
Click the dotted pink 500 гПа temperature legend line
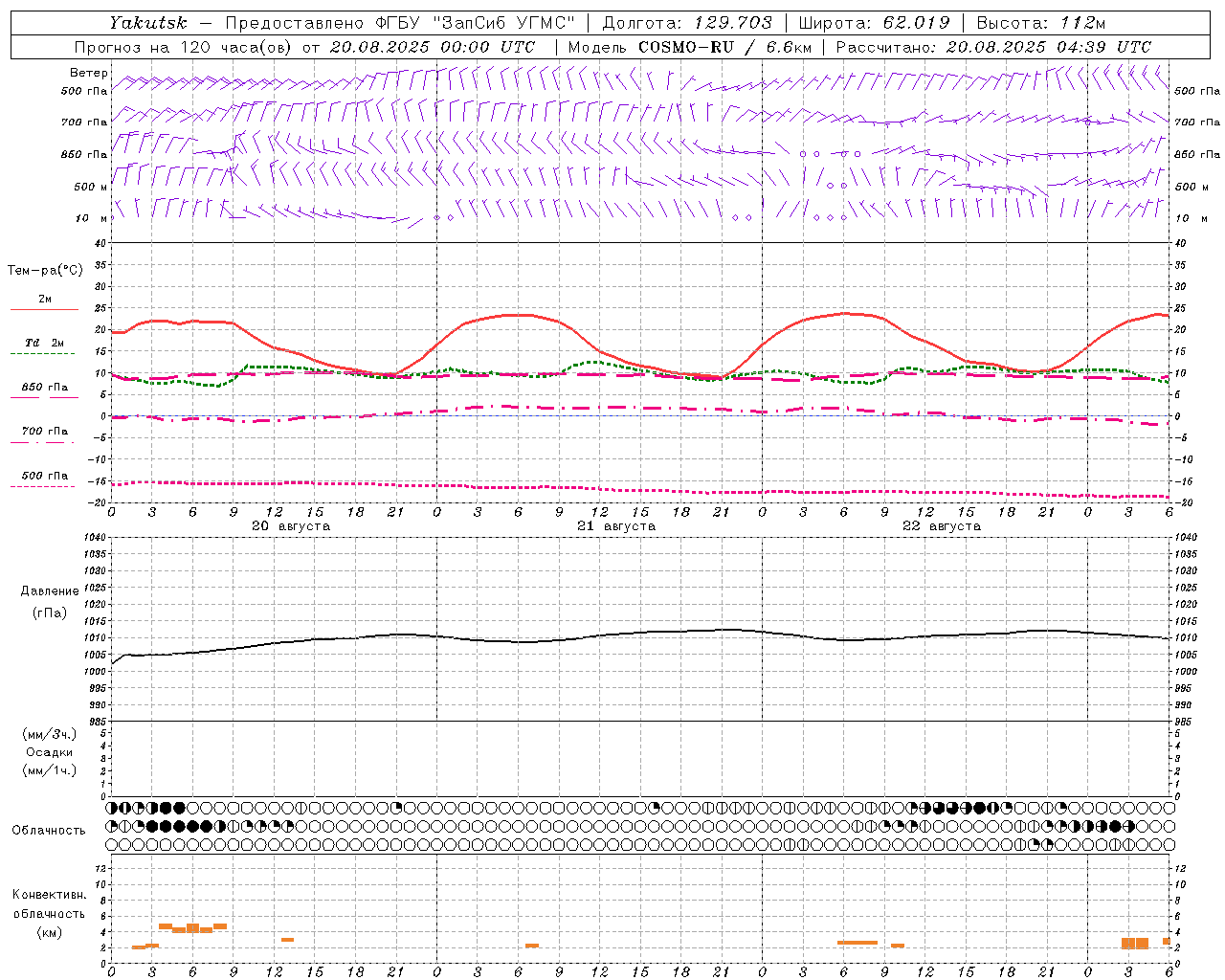tap(42, 486)
